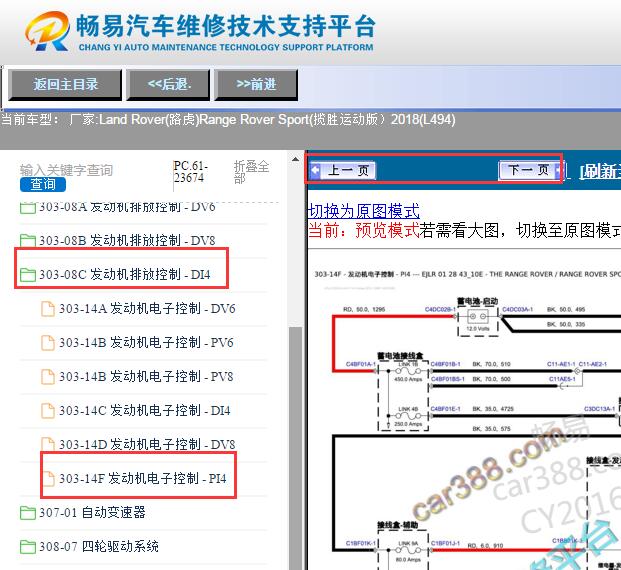
Task: Click document icon beside 303-14F
Action: coord(48,478)
